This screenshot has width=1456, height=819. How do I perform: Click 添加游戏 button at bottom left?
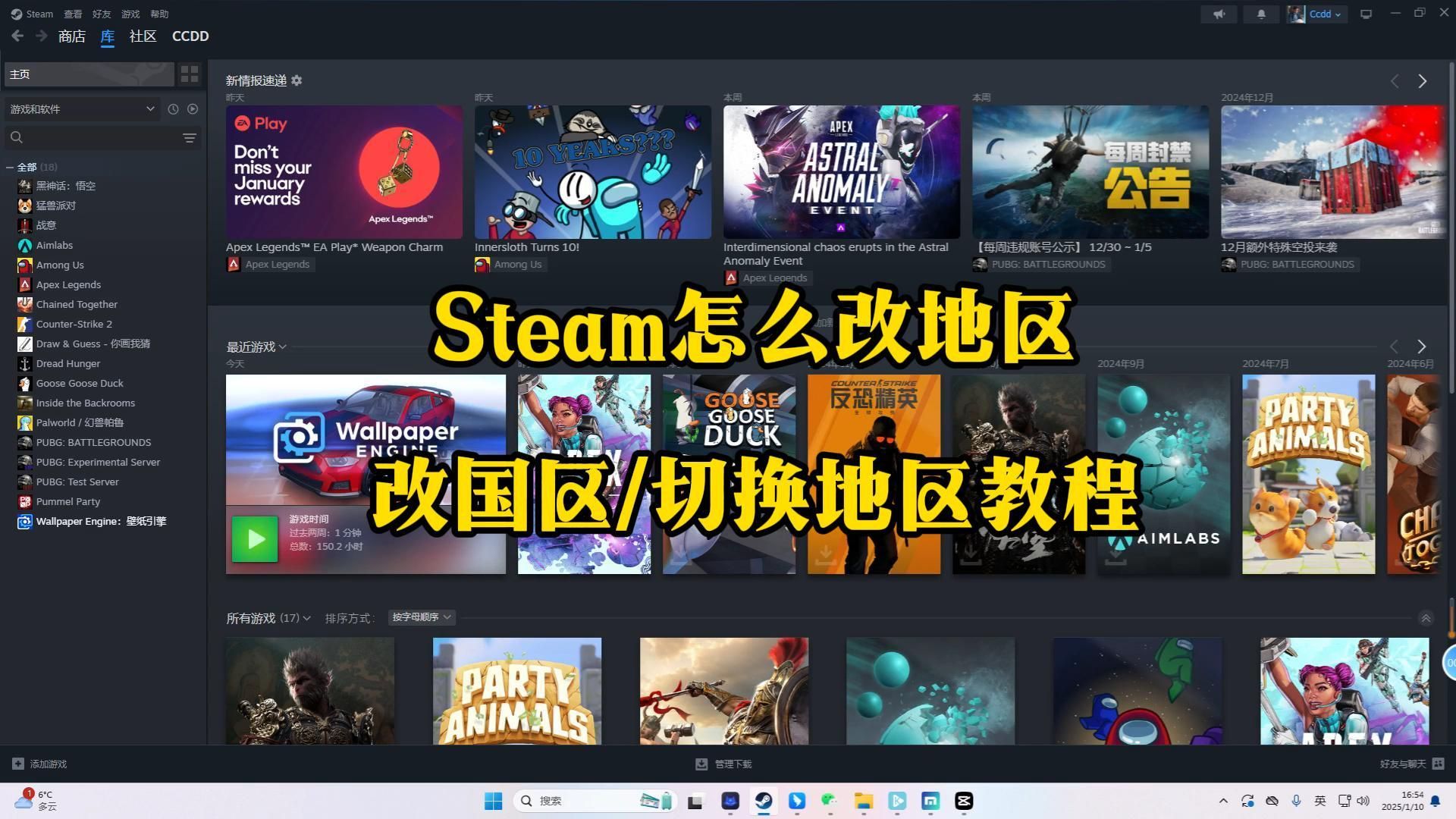(40, 764)
